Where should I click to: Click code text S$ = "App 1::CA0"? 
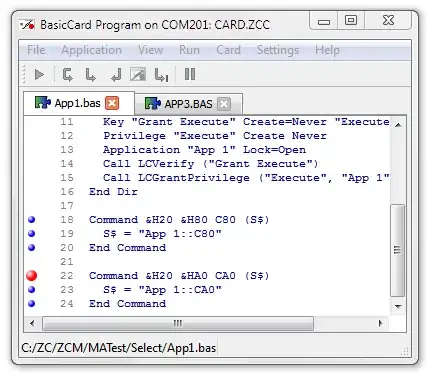(162, 290)
